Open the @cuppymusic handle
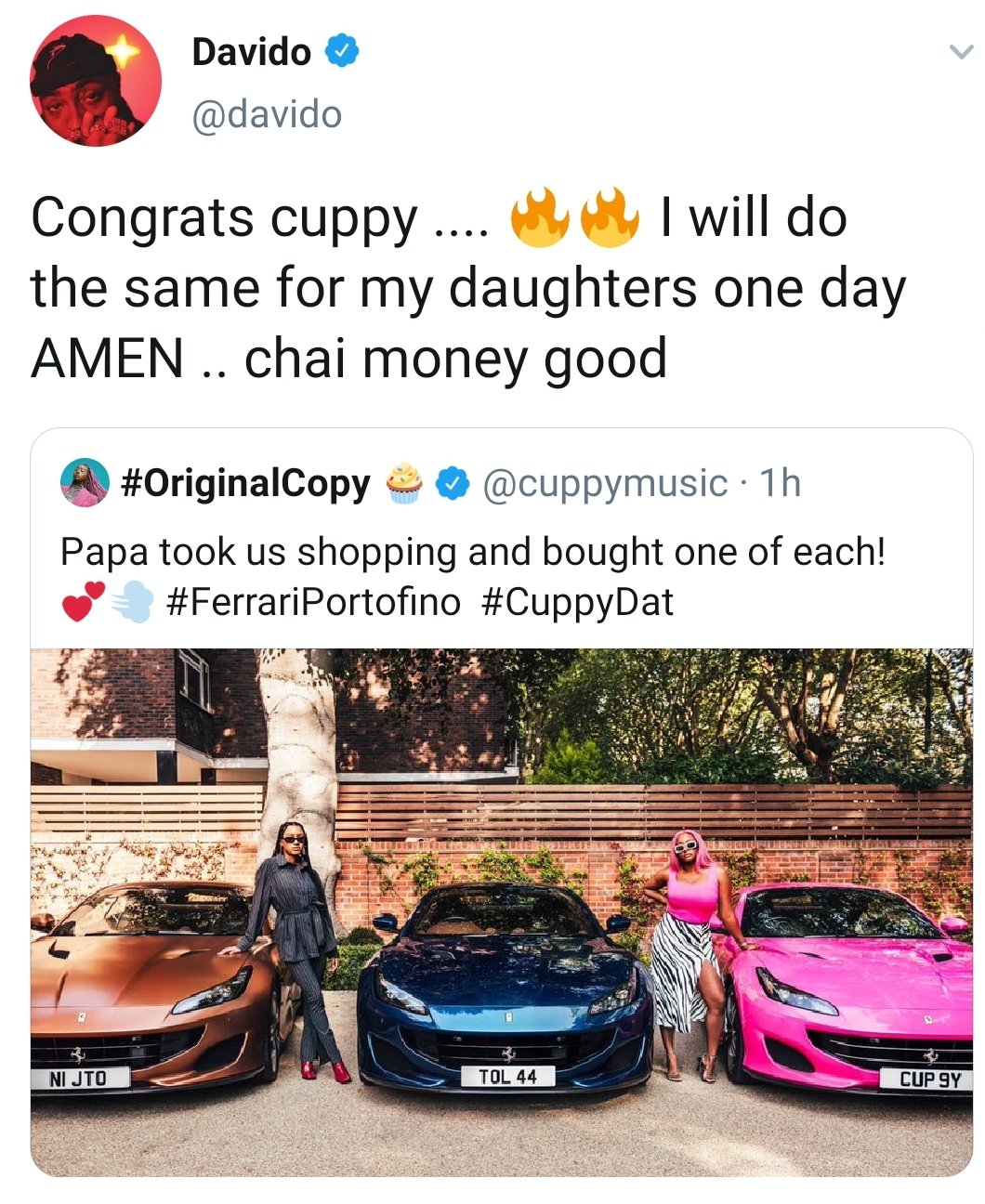Viewport: 985px width, 1204px height. [x=605, y=483]
